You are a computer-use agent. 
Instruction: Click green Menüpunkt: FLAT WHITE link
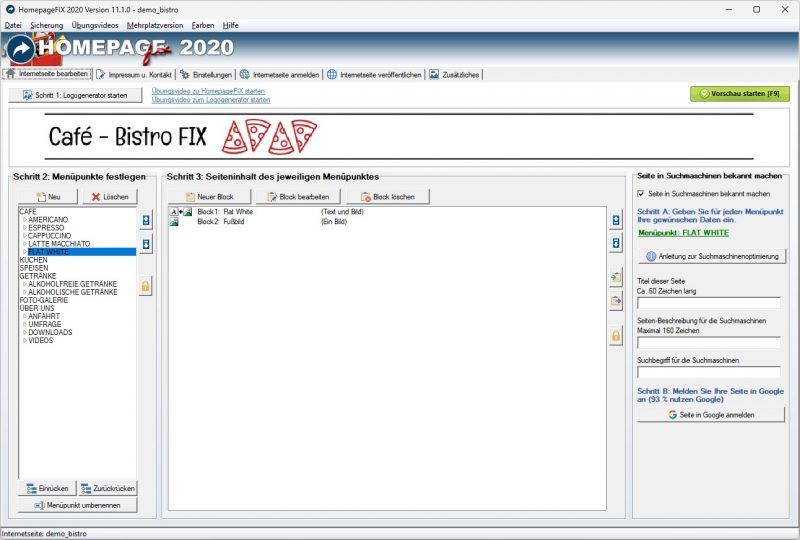tap(684, 233)
